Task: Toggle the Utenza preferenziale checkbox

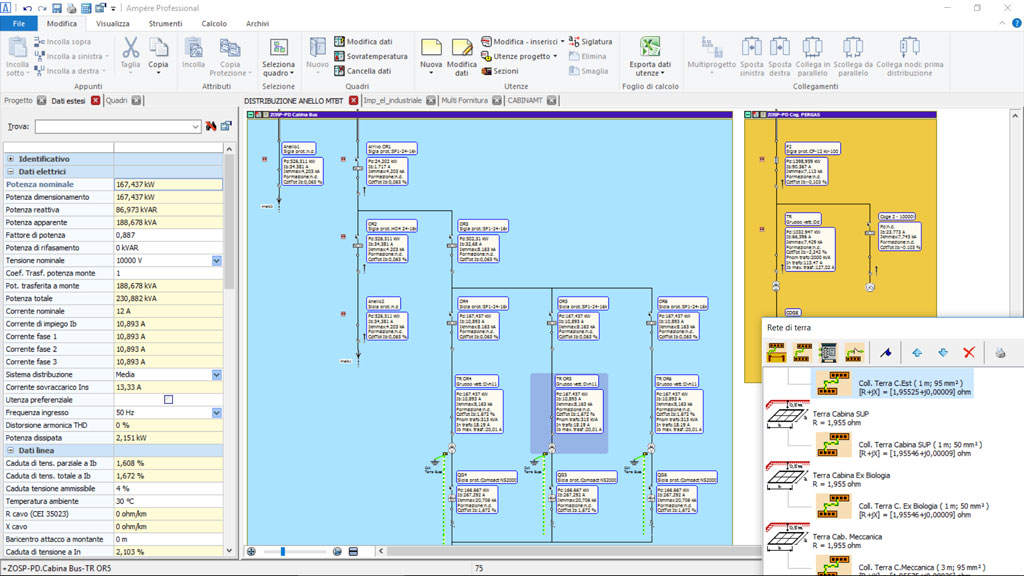Action: [168, 400]
